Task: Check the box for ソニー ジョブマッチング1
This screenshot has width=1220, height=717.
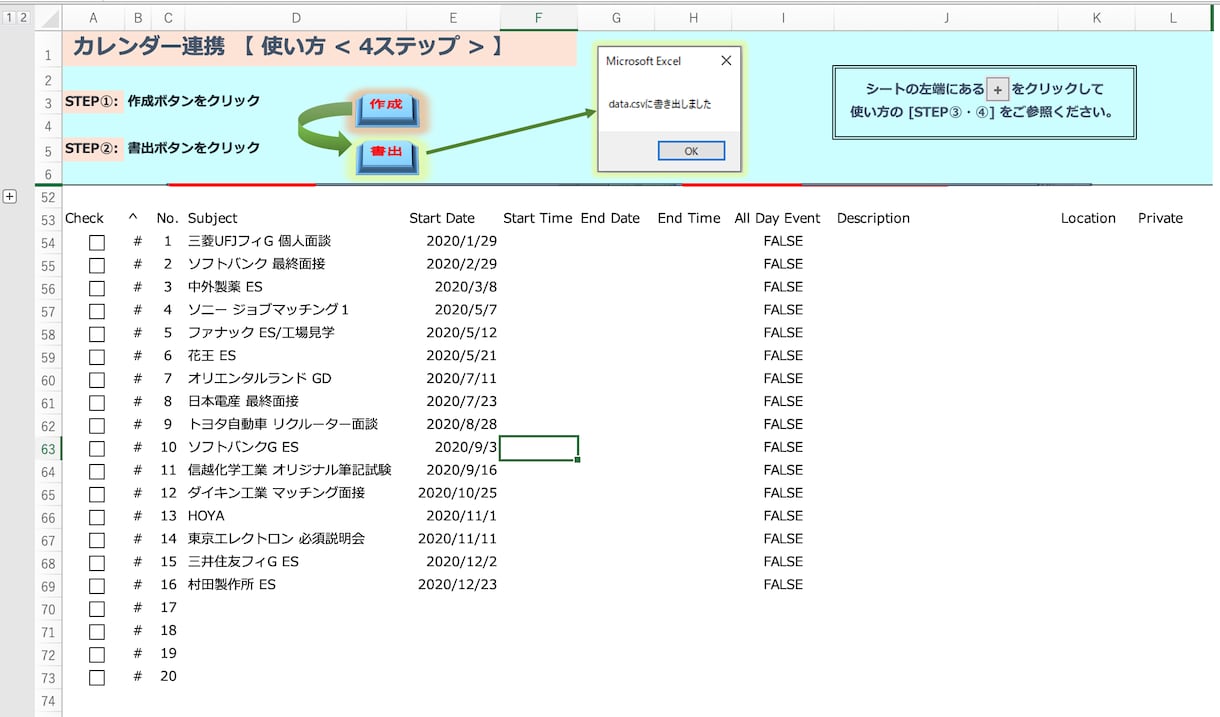Action: (96, 311)
